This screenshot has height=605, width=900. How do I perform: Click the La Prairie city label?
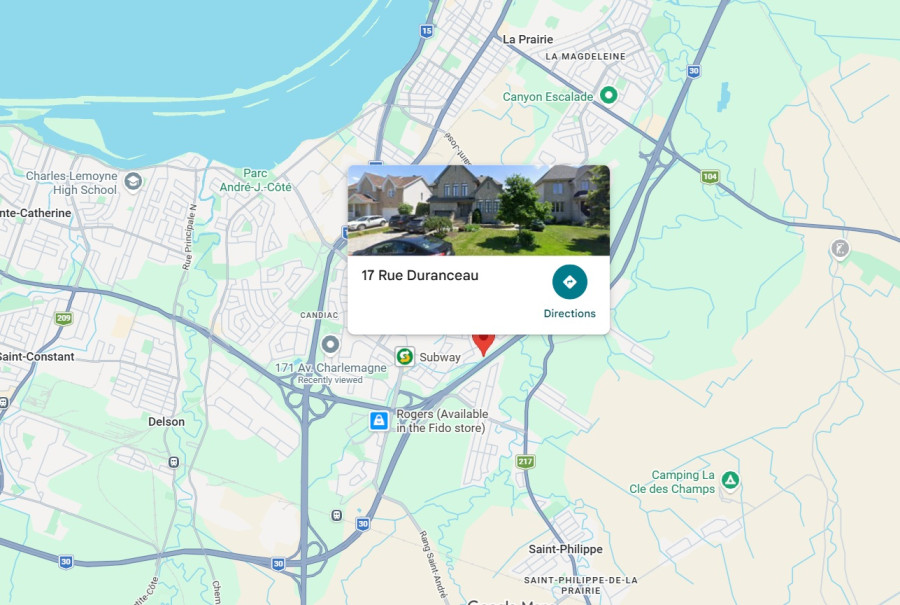(528, 40)
